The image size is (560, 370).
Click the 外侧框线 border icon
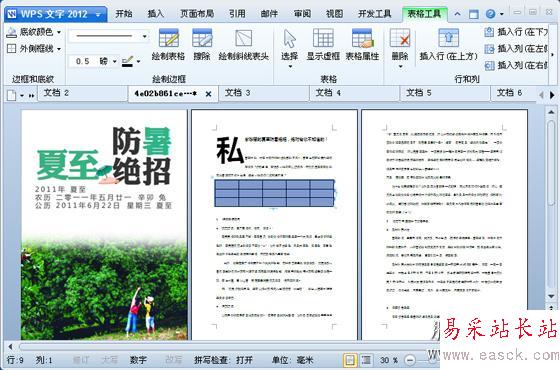pos(11,48)
